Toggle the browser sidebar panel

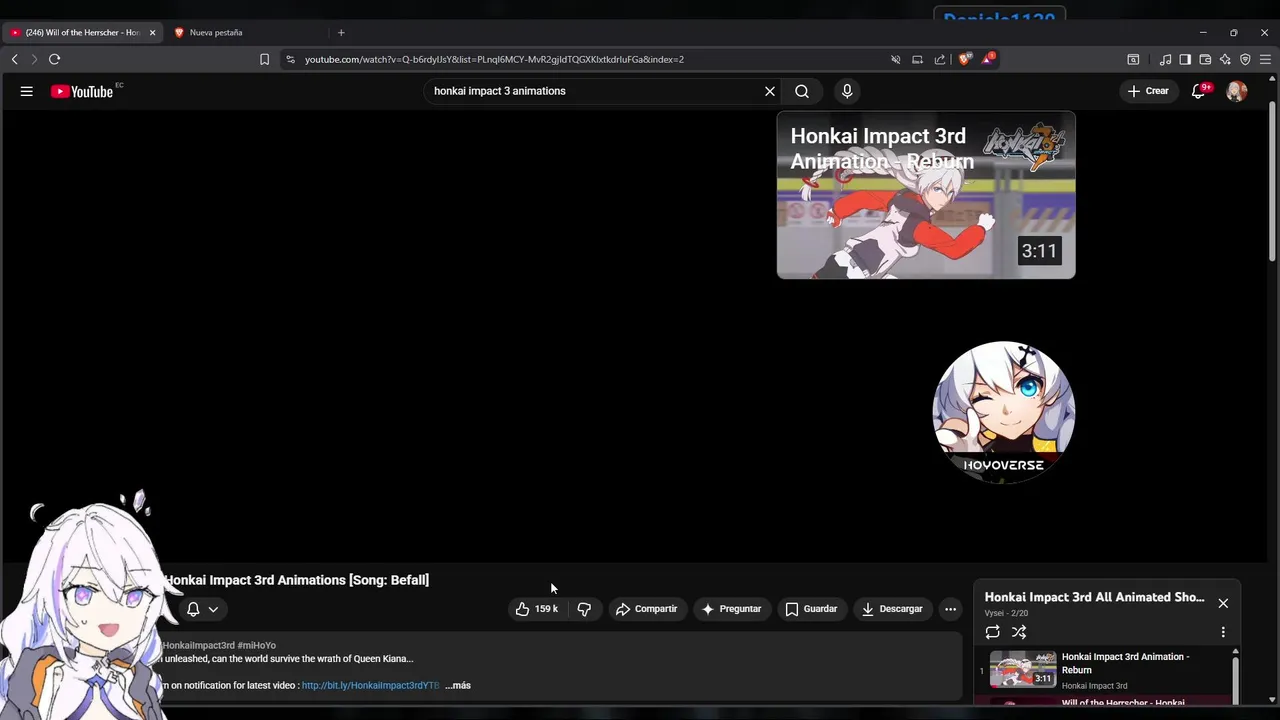[x=1185, y=59]
